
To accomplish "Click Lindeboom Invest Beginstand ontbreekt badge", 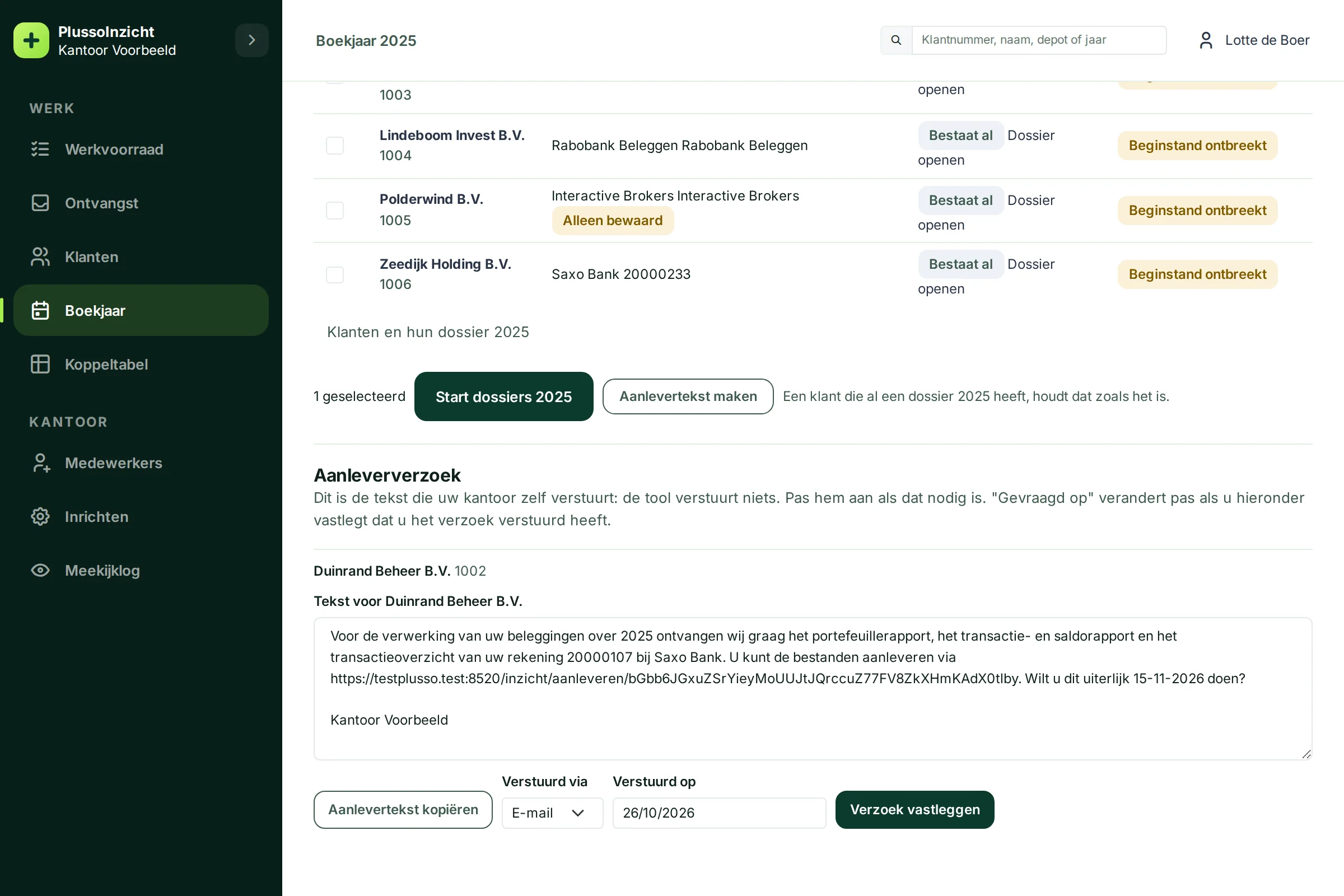I will (x=1197, y=146).
